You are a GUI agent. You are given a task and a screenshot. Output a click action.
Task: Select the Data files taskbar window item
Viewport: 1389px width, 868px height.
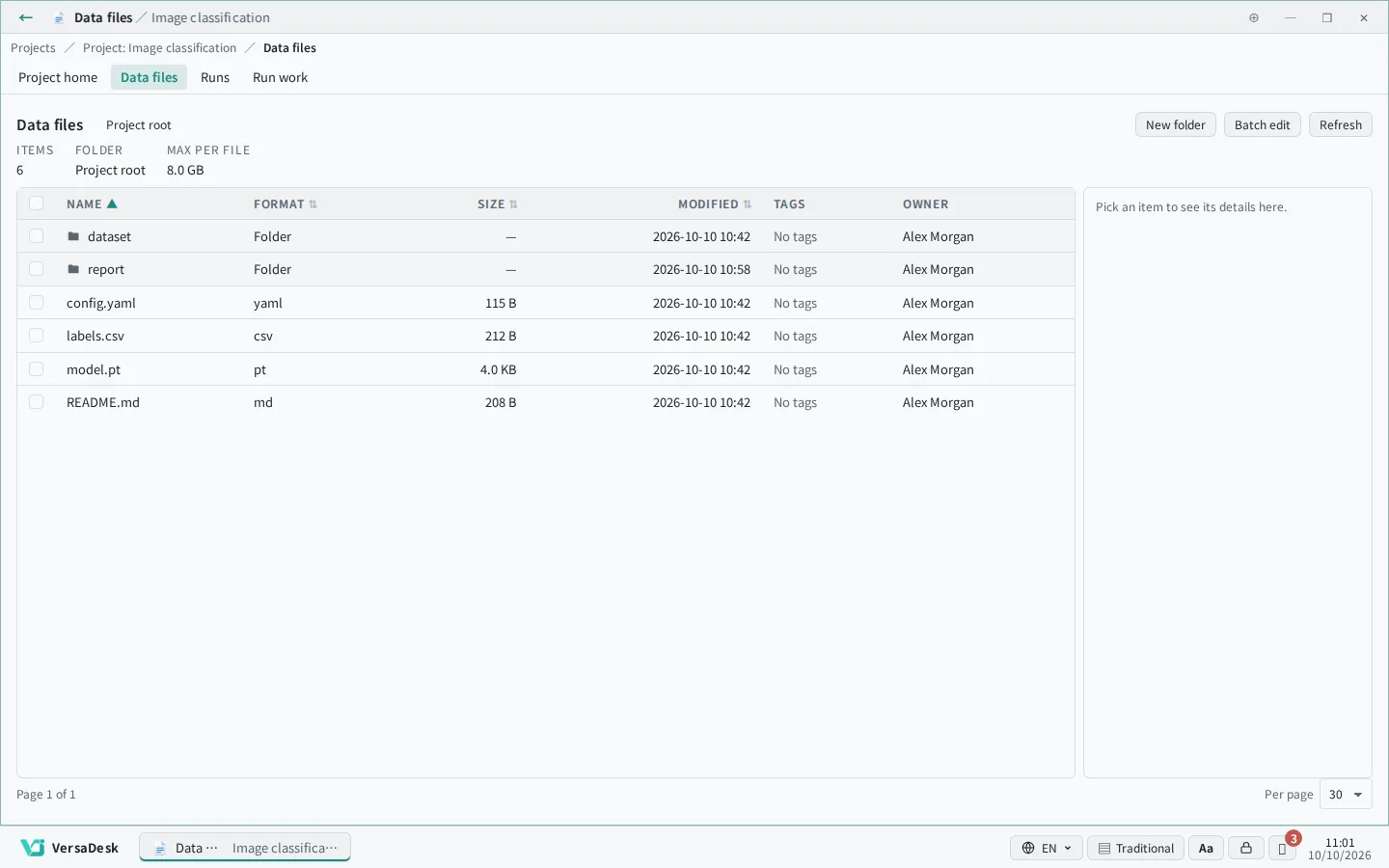pos(245,848)
